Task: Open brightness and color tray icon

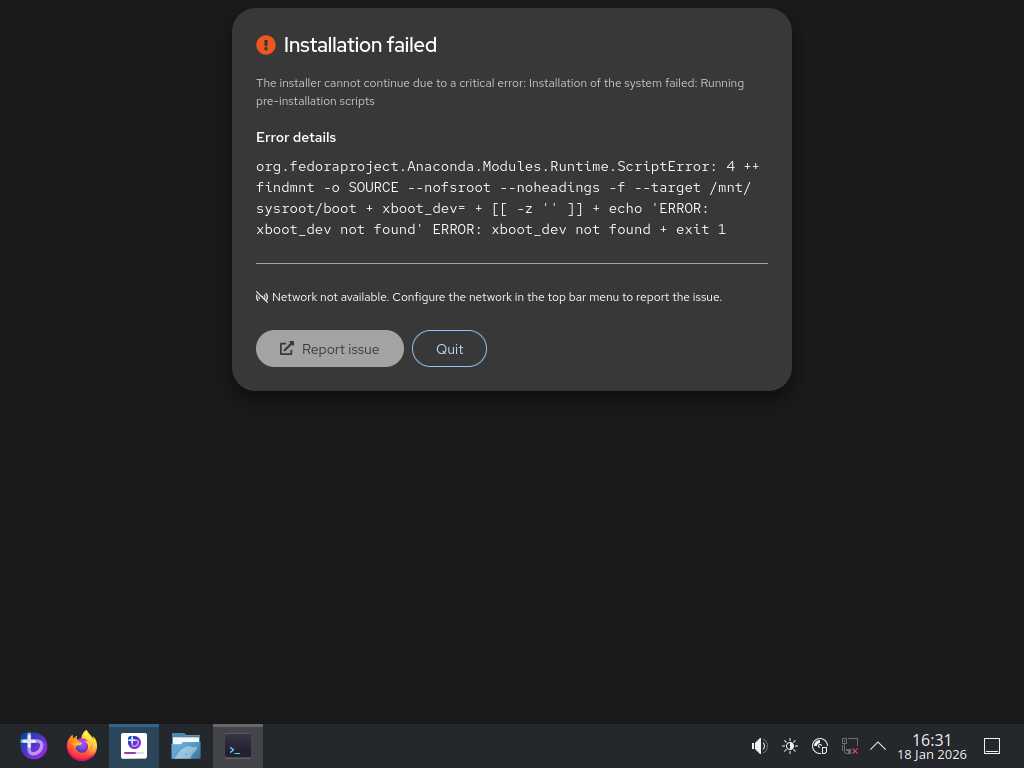Action: point(790,746)
